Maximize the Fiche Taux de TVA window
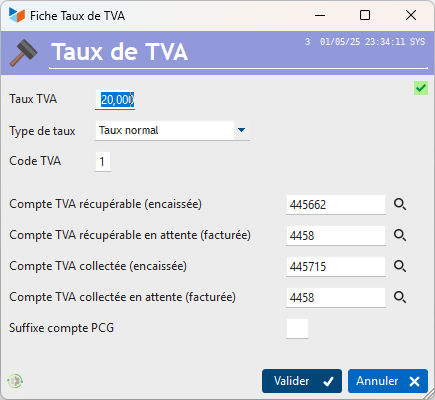 tap(365, 15)
